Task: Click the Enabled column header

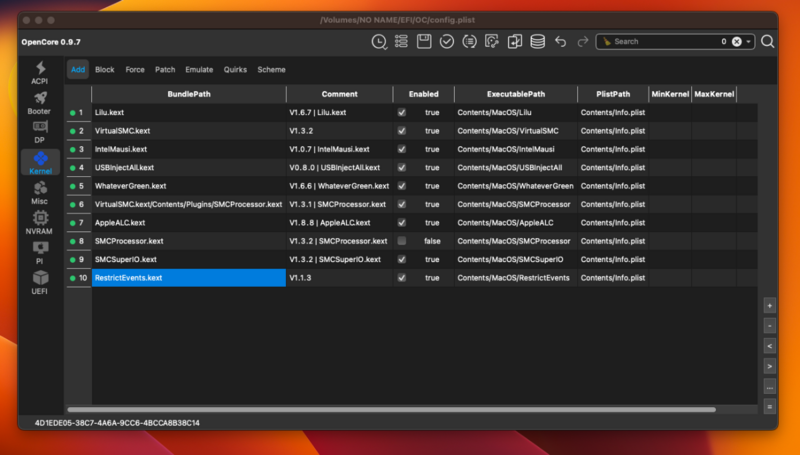Action: click(423, 94)
